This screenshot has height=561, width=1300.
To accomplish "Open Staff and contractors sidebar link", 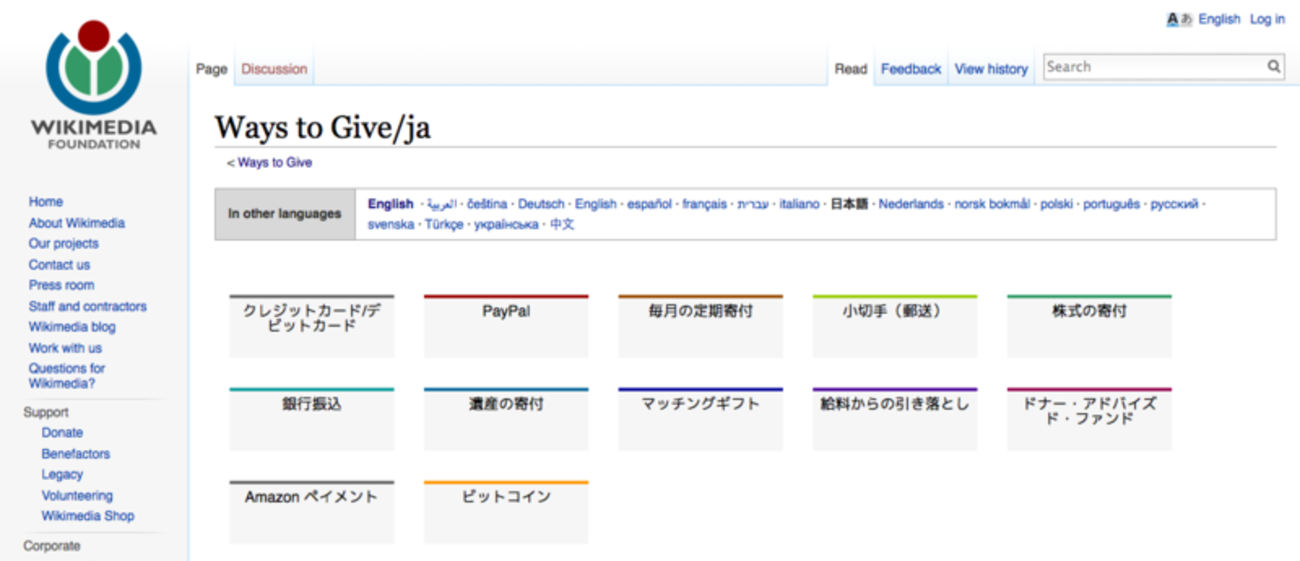I will (87, 306).
